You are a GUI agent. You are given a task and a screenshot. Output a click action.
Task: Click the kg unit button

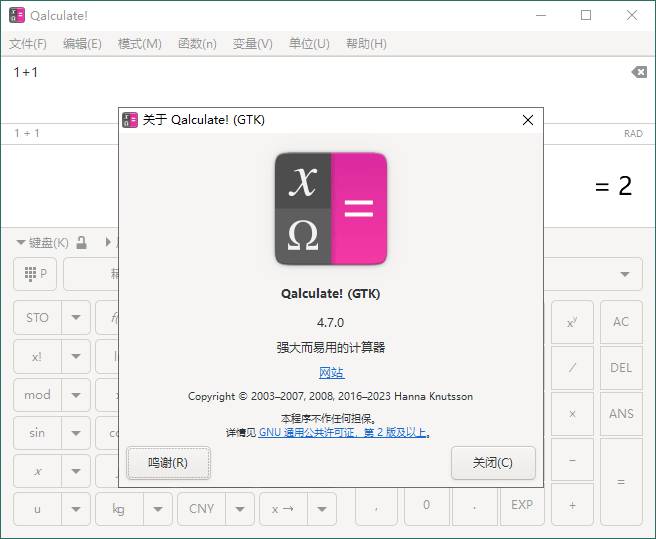(x=119, y=509)
